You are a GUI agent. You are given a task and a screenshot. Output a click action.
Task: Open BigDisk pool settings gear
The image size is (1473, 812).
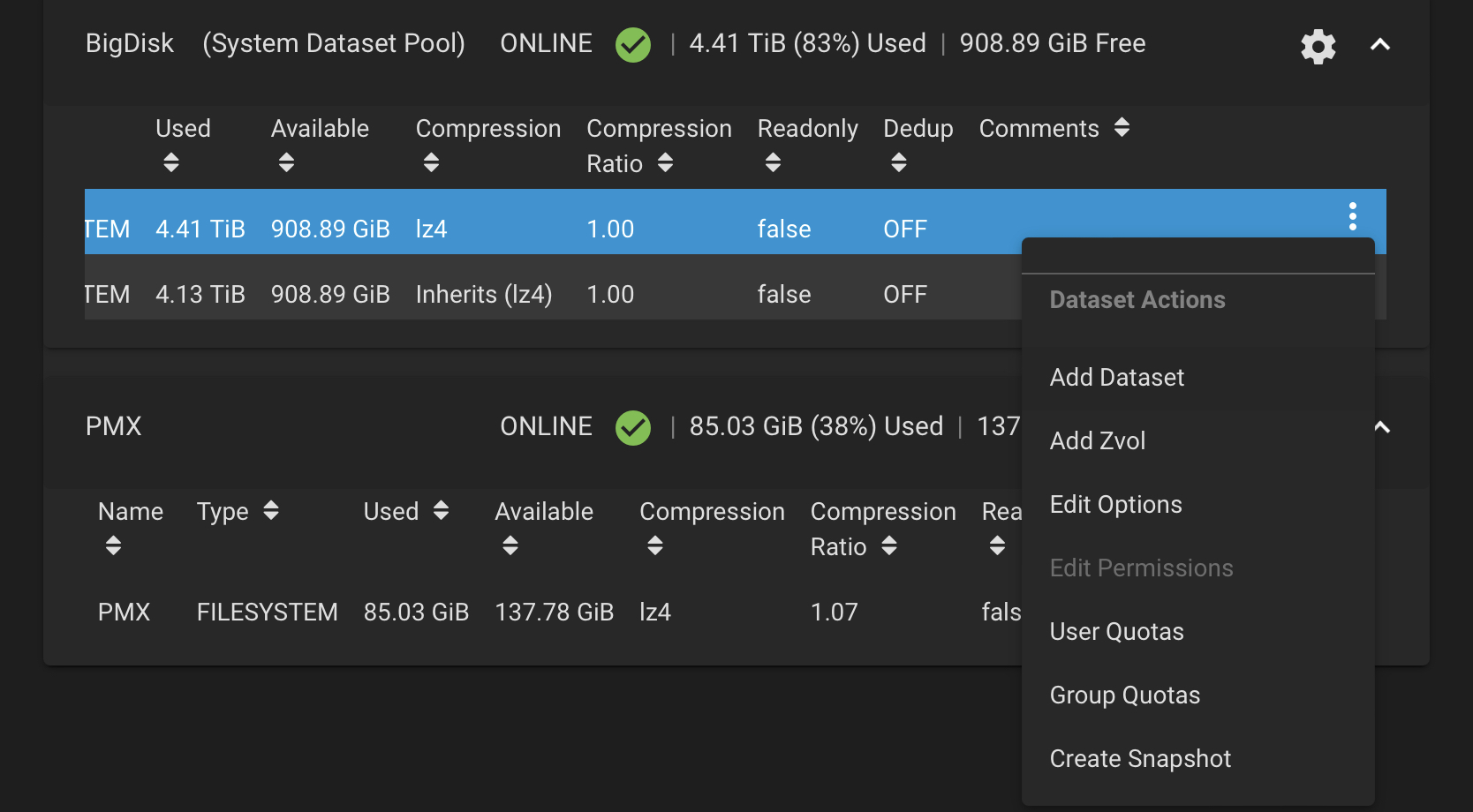pyautogui.click(x=1318, y=46)
